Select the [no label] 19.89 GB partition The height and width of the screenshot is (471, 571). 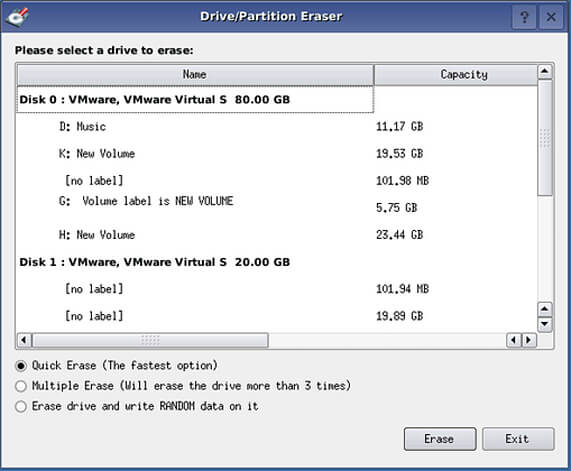(x=94, y=316)
